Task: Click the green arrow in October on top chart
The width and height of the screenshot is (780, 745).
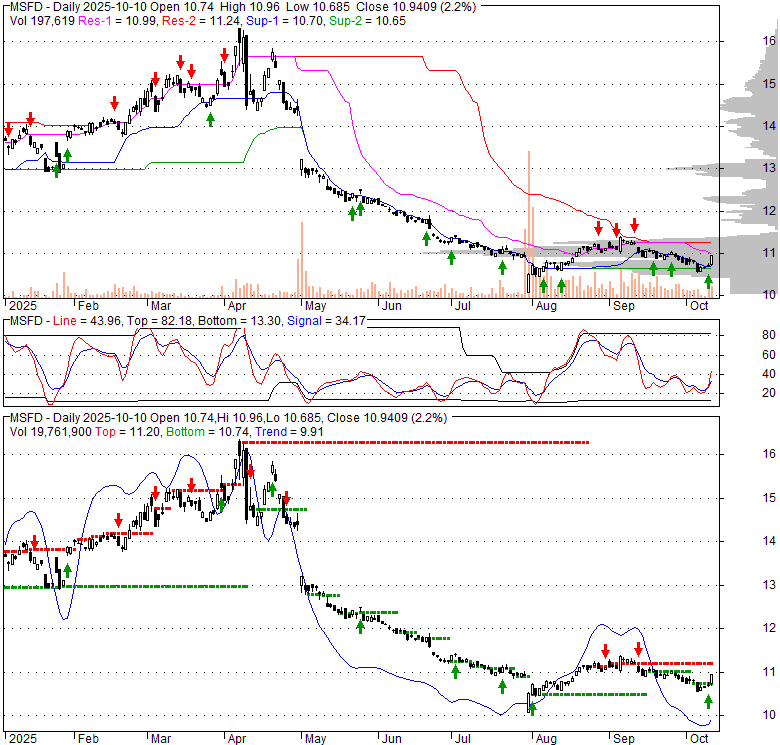Action: [x=709, y=282]
